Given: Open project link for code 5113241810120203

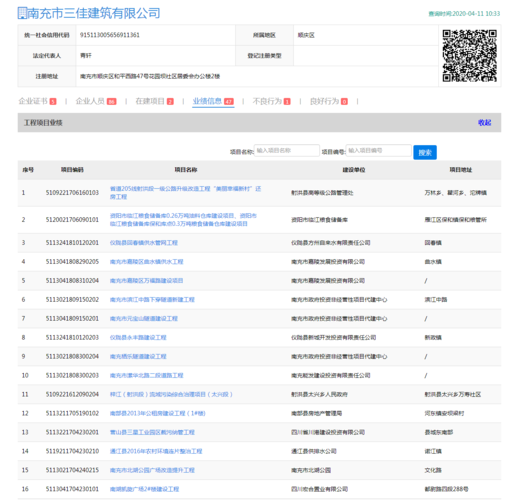Looking at the screenshot, I should click(138, 338).
